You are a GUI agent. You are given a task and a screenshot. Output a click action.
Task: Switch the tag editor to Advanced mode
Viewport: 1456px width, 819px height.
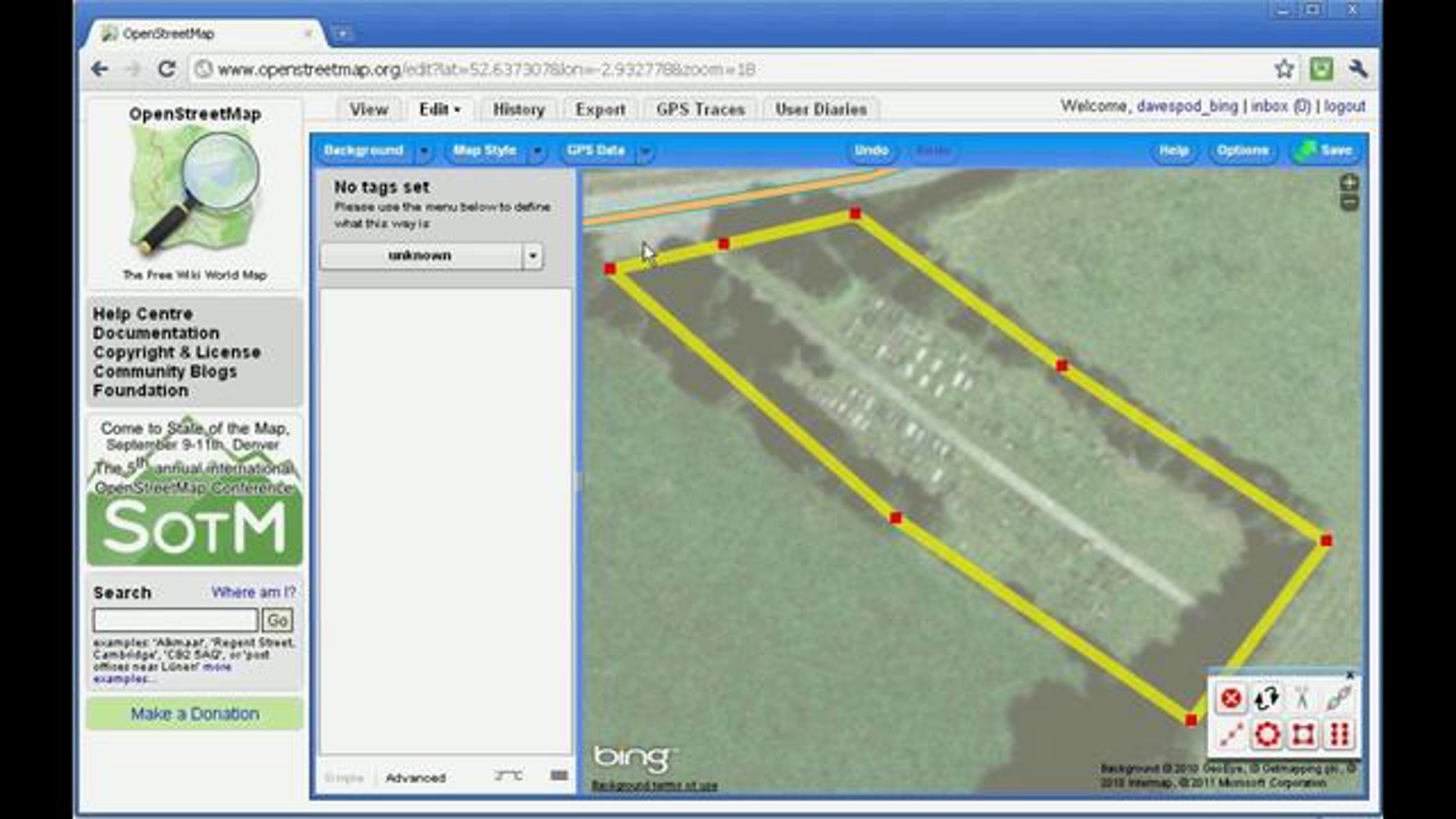coord(416,778)
